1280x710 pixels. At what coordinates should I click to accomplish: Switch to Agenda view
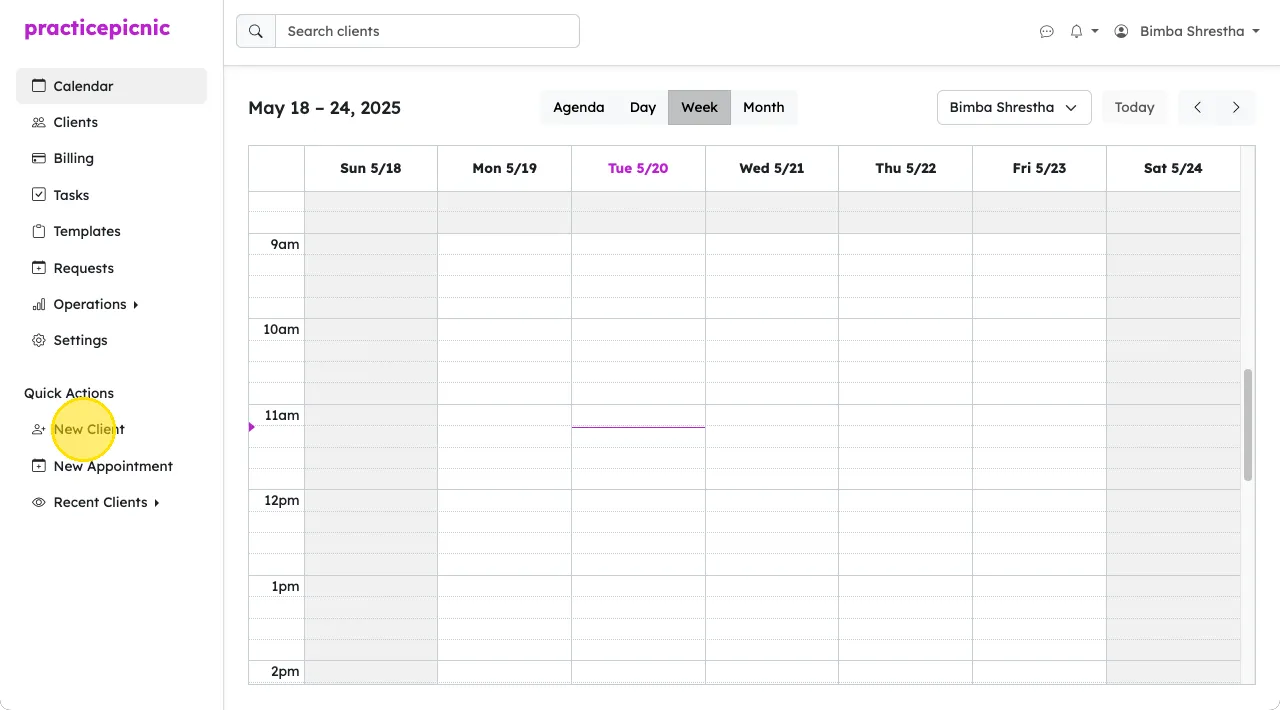tap(578, 107)
